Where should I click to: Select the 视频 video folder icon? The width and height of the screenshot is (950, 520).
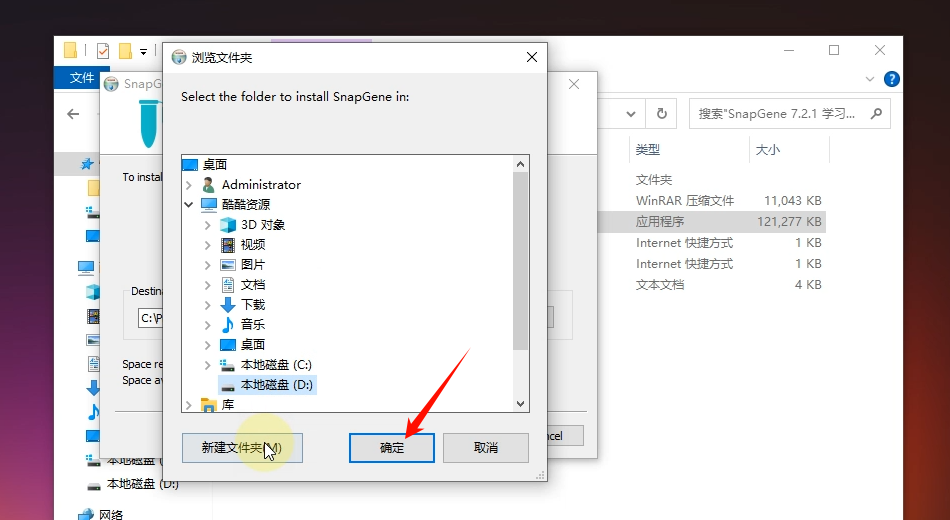(x=227, y=244)
